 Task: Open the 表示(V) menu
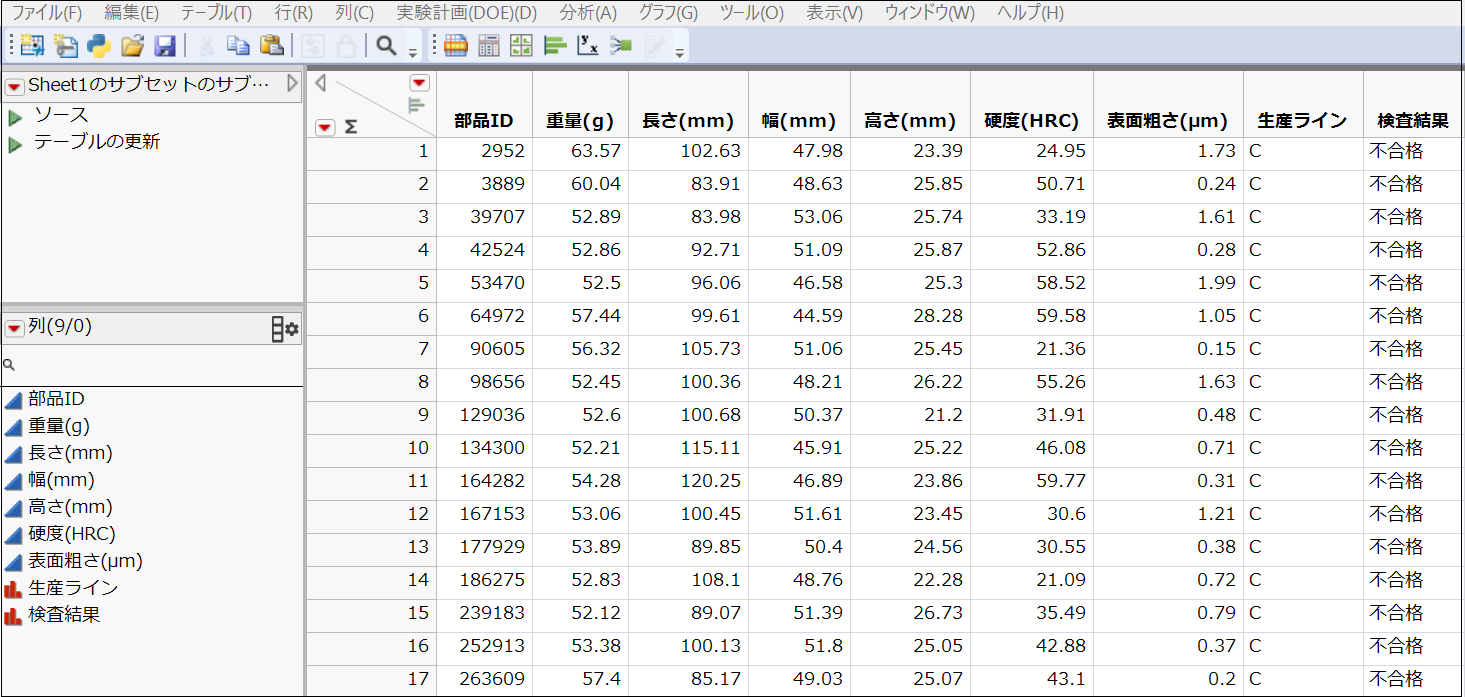pyautogui.click(x=834, y=13)
